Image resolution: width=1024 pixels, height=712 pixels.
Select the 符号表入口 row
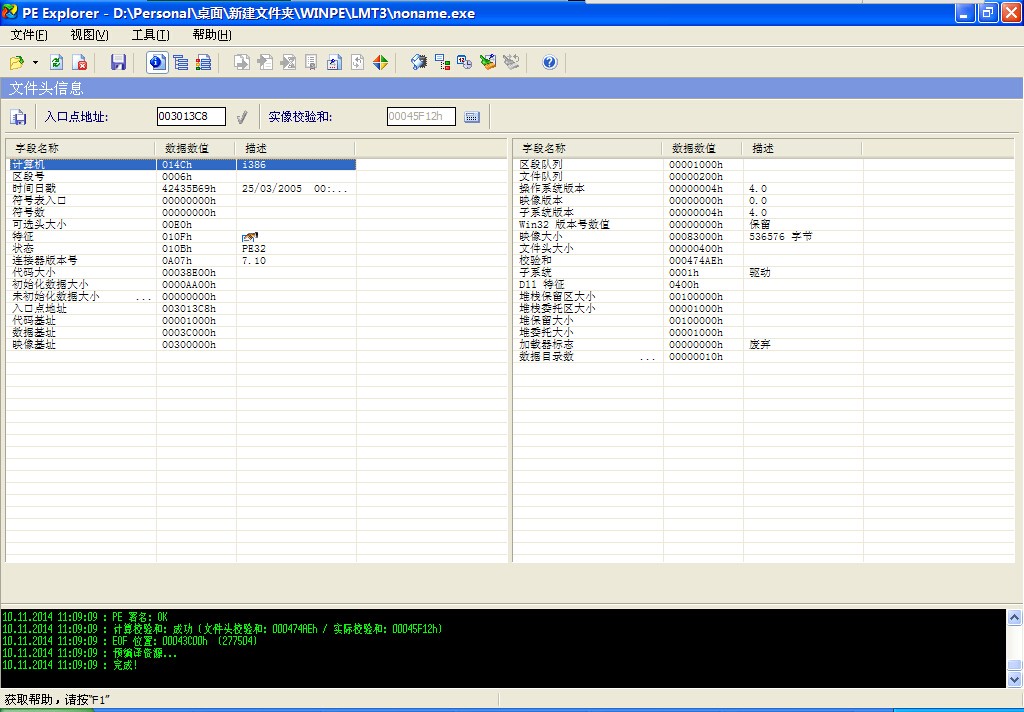[x=182, y=201]
